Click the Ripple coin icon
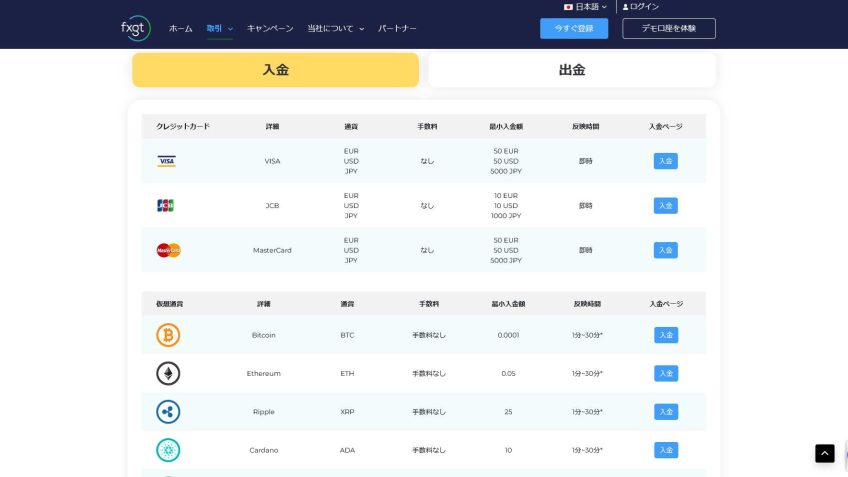This screenshot has width=848, height=477. click(x=168, y=412)
